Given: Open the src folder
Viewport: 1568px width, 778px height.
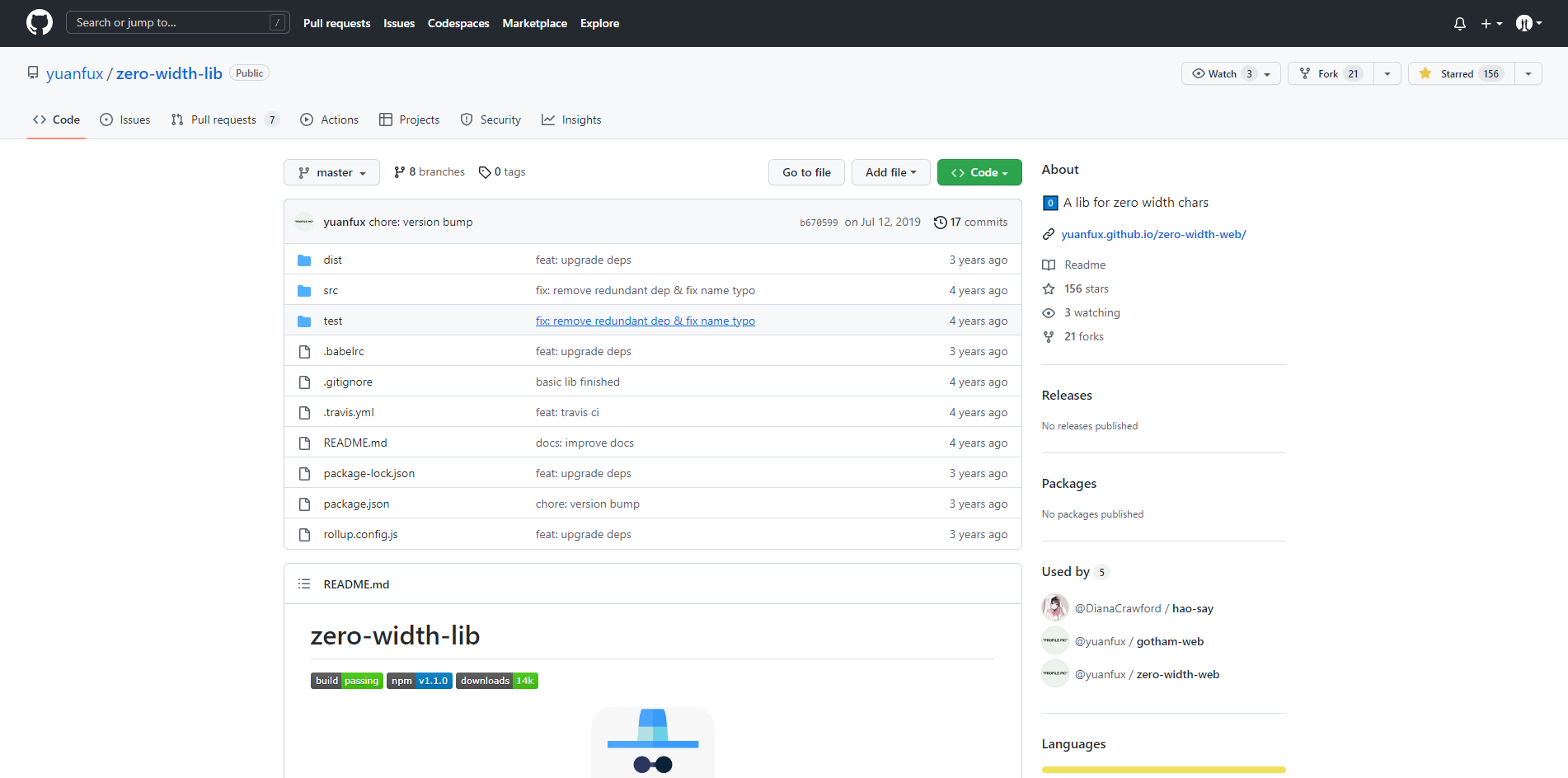Looking at the screenshot, I should [331, 290].
